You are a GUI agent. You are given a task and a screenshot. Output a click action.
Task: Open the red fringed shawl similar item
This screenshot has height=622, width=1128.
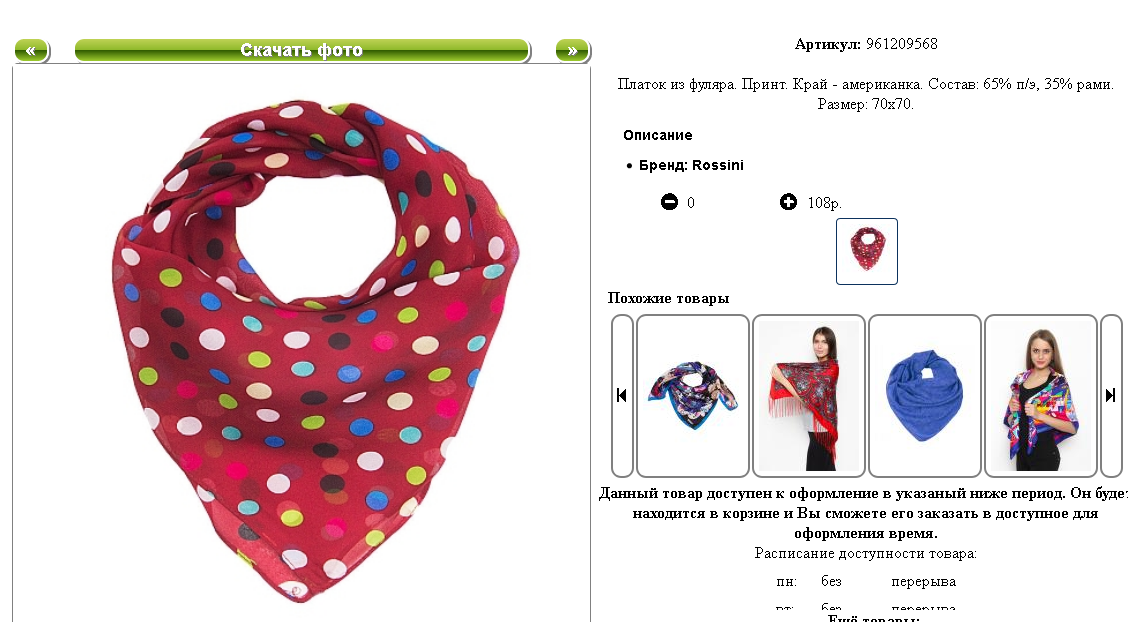(809, 395)
